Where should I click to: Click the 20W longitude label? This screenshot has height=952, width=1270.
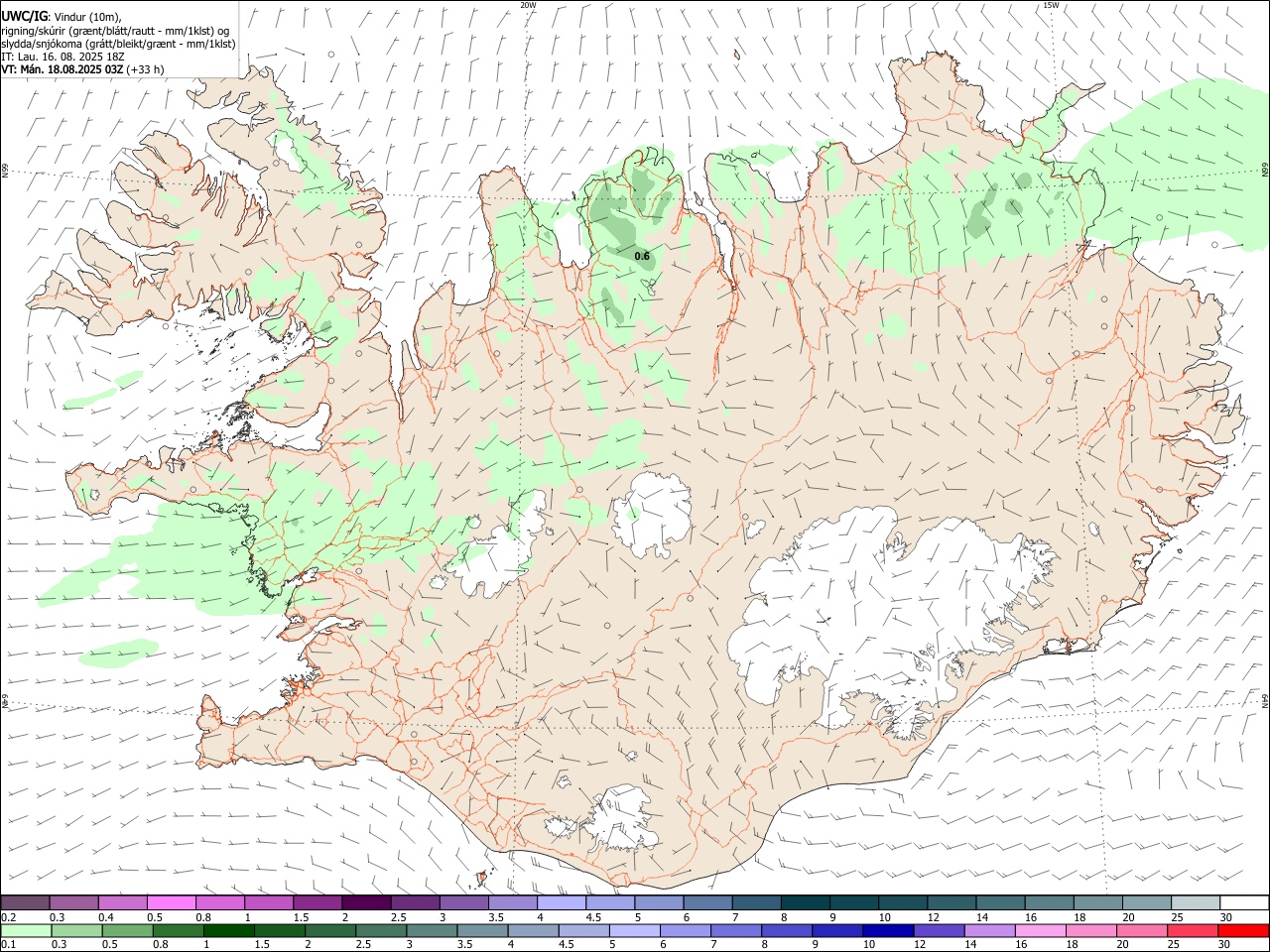pyautogui.click(x=528, y=5)
